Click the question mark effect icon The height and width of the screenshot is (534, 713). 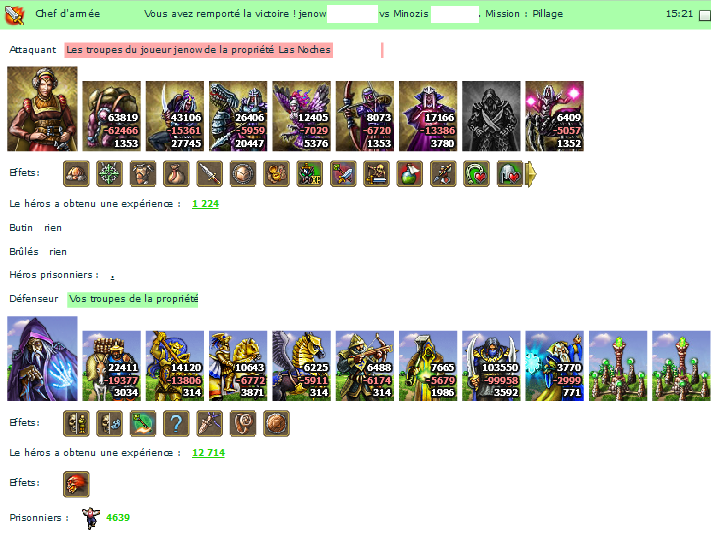tap(176, 423)
